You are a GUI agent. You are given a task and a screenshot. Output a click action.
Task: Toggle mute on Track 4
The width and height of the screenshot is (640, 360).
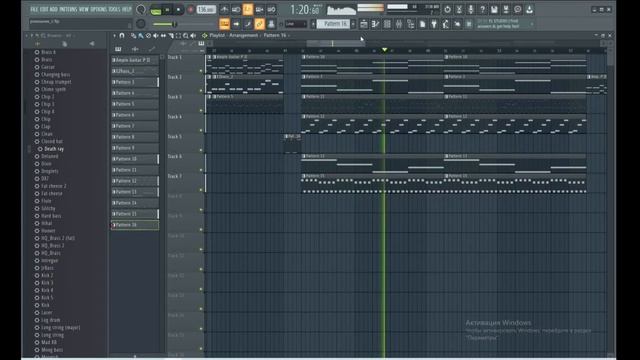pyautogui.click(x=201, y=130)
